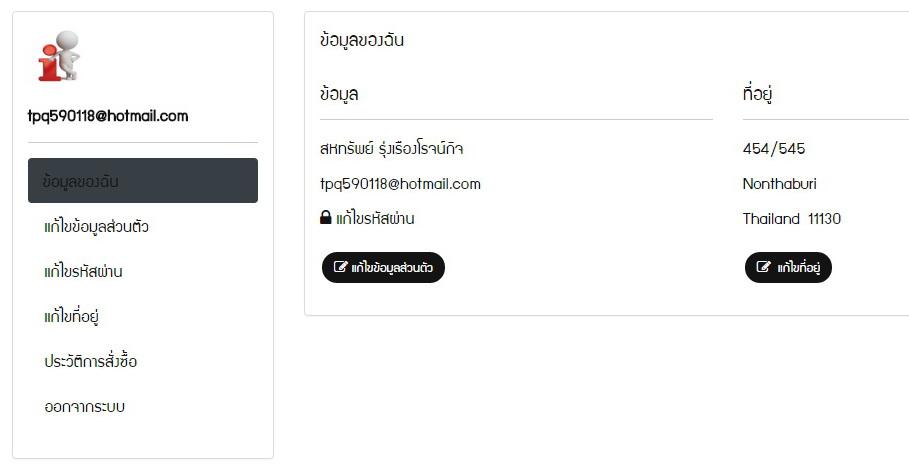Click the pencil icon in black แก้ไขที่อยู่ button
Viewport: 909px width, 471px height.
[763, 267]
